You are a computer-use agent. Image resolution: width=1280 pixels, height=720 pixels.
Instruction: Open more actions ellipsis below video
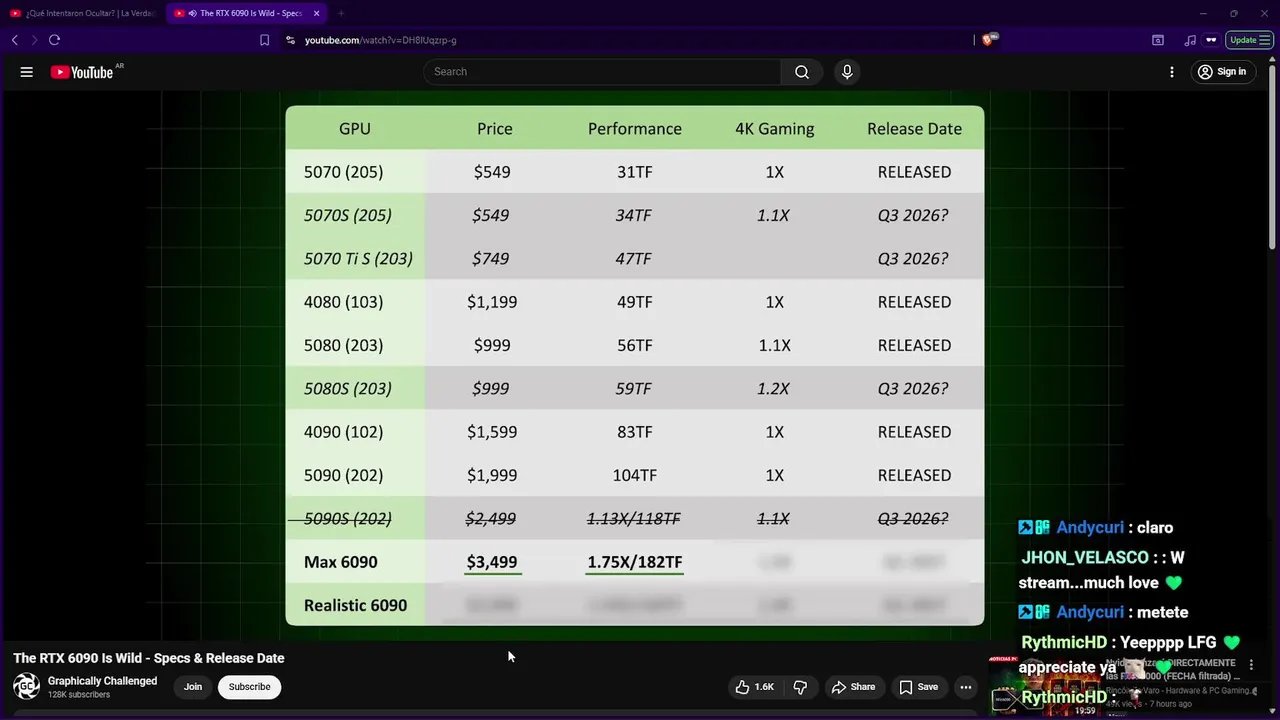[x=965, y=687]
